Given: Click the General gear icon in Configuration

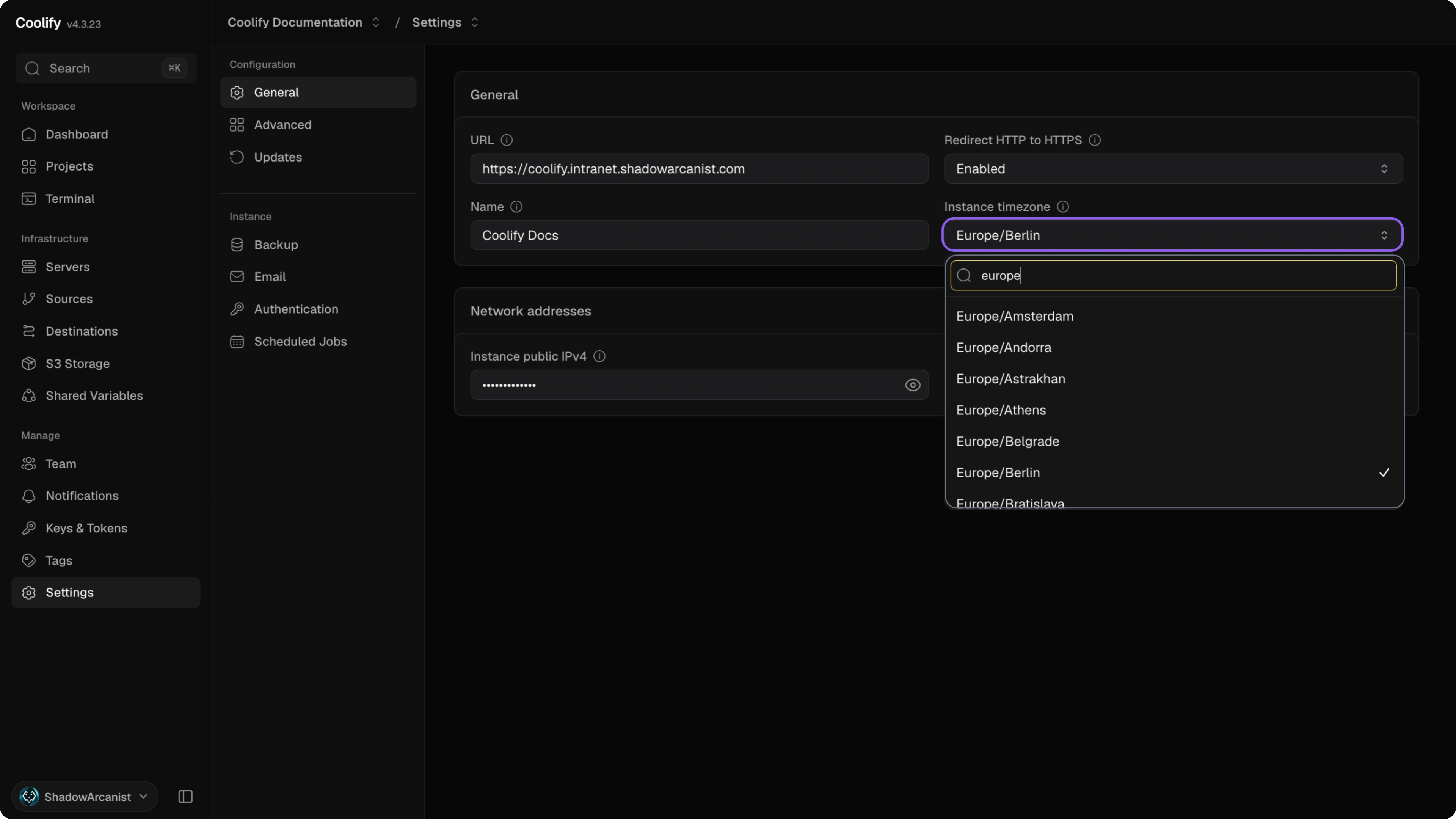Looking at the screenshot, I should 237,92.
